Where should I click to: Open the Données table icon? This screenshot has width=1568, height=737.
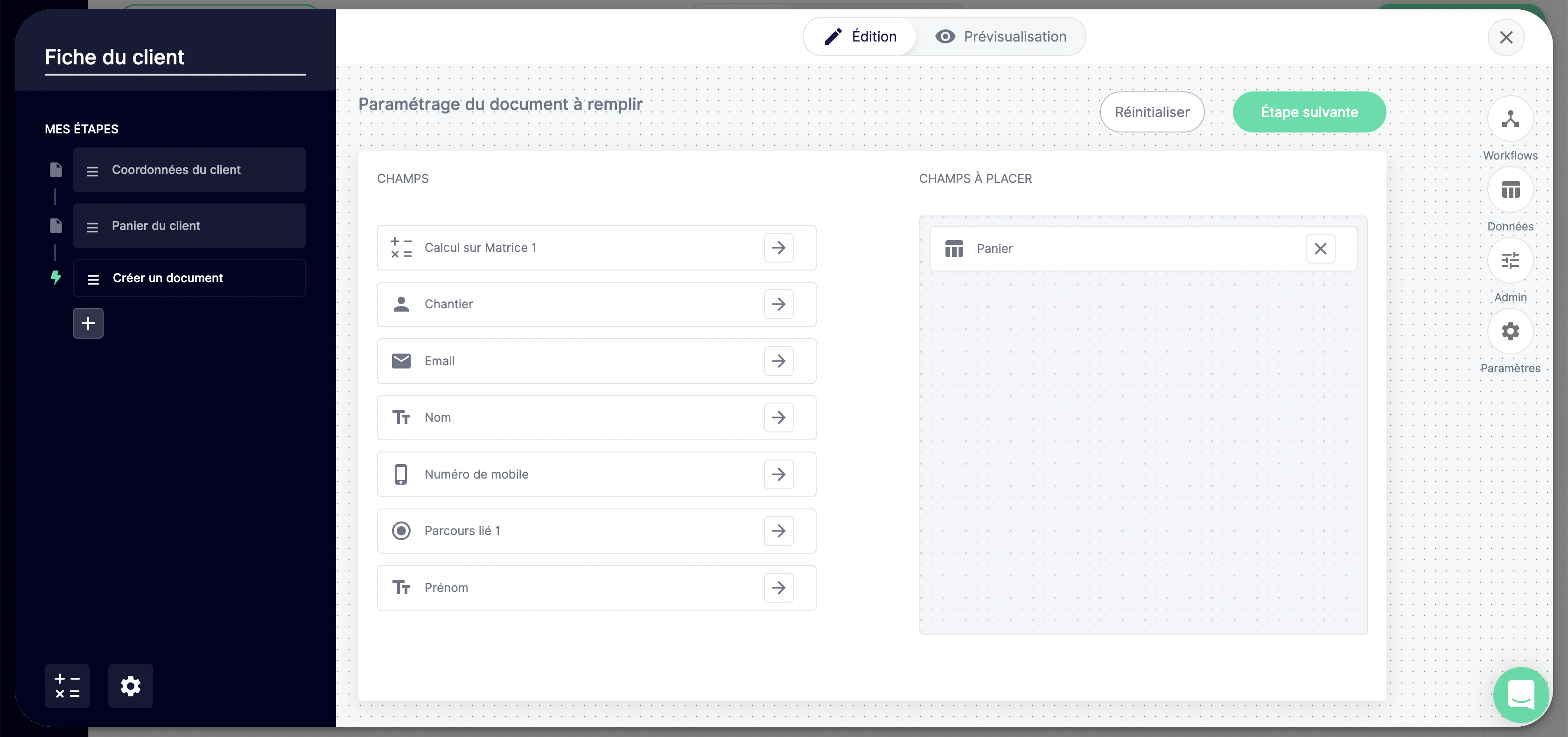tap(1510, 189)
